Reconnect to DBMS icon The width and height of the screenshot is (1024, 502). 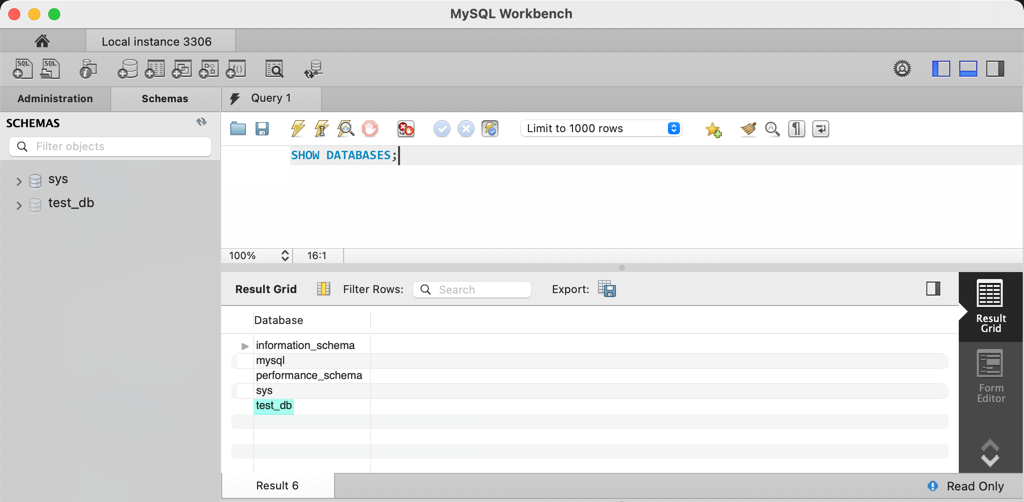pyautogui.click(x=313, y=69)
